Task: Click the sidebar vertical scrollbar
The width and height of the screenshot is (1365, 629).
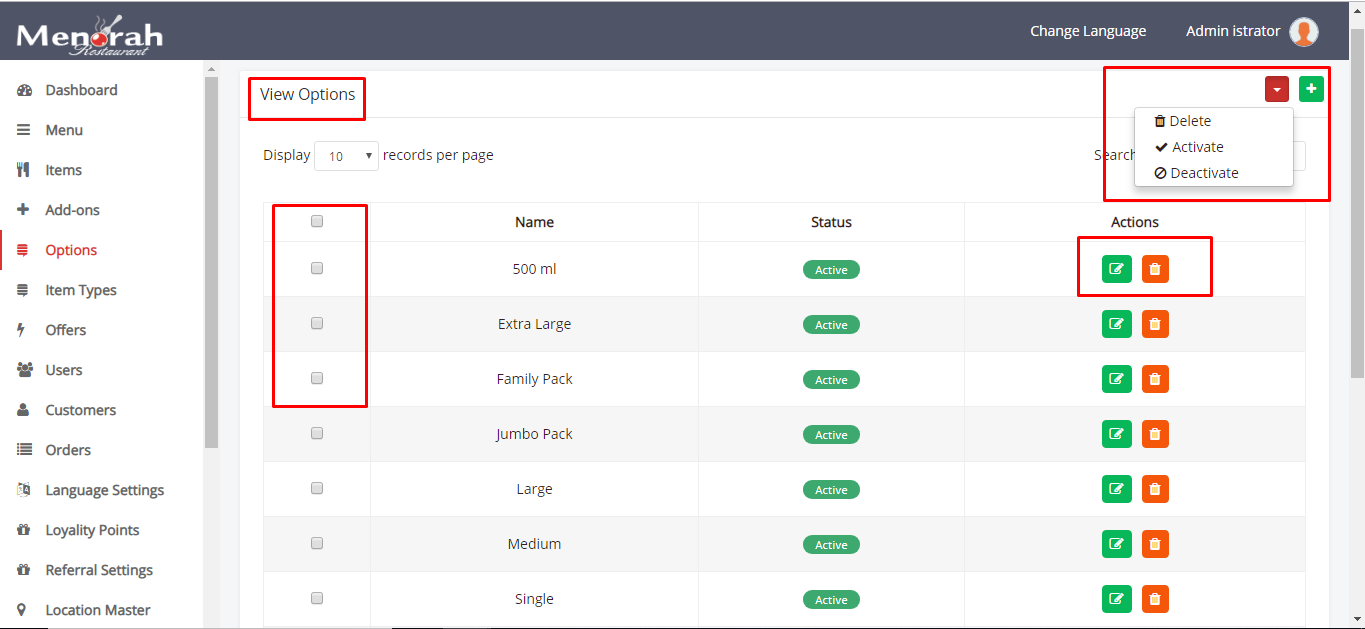Action: click(211, 260)
